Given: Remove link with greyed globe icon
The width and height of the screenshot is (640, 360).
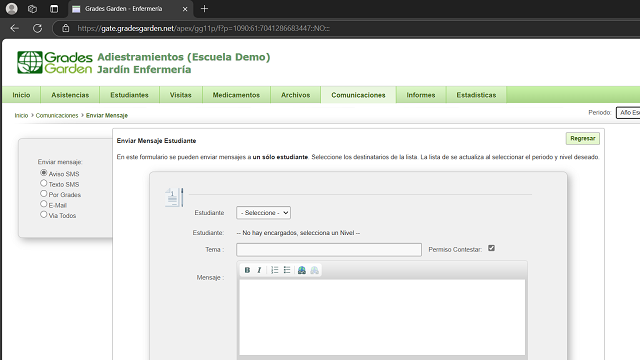Looking at the screenshot, I should click(x=314, y=270).
